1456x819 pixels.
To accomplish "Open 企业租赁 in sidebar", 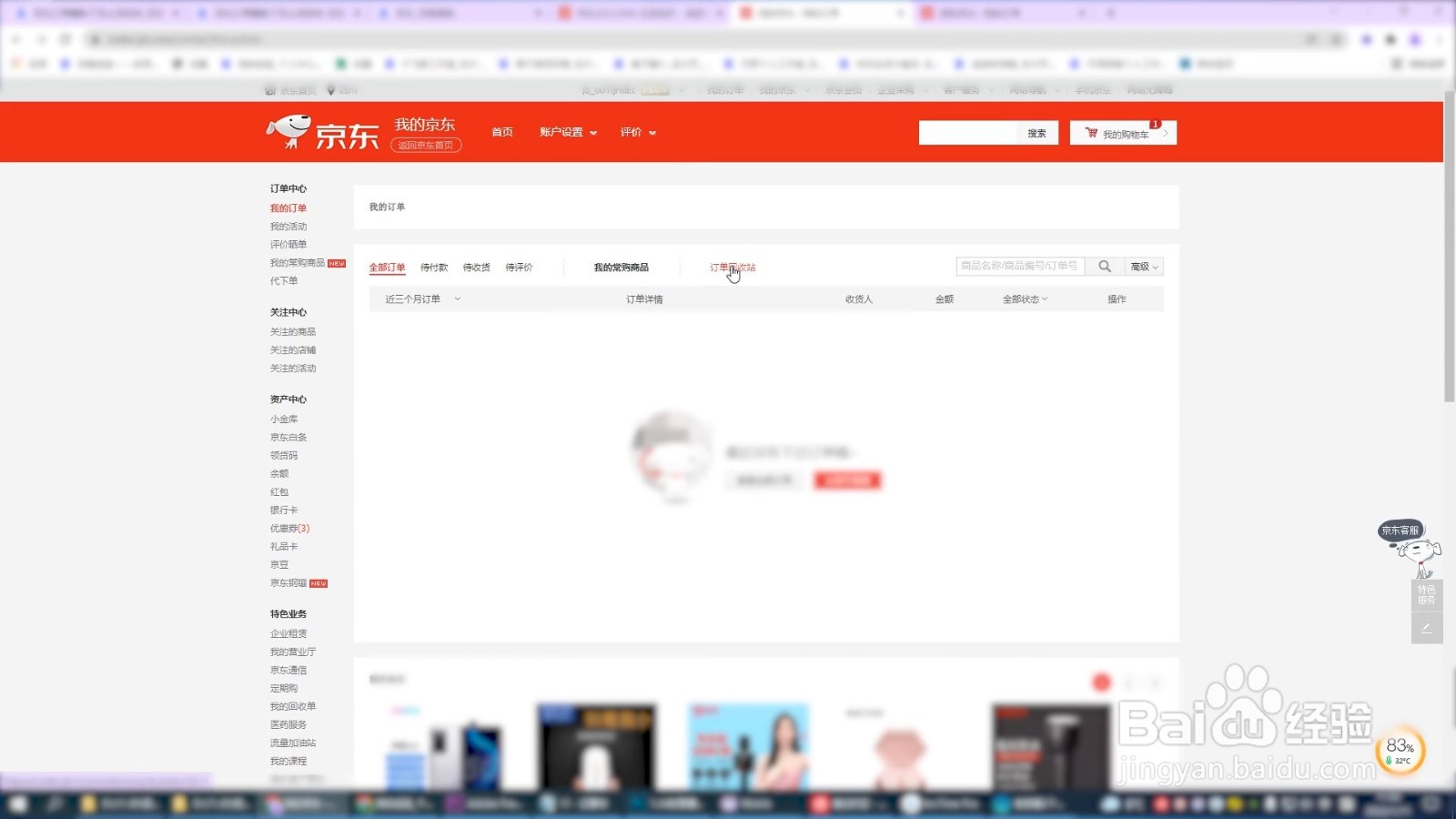I will pyautogui.click(x=288, y=634).
